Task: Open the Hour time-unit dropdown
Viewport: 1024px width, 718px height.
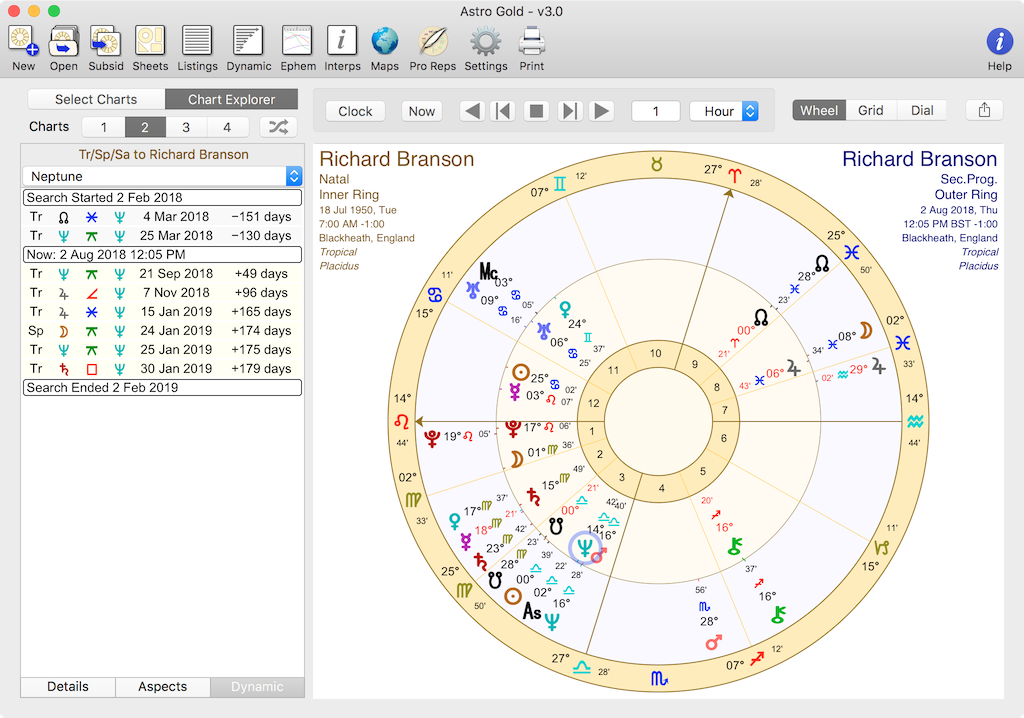Action: pos(724,111)
